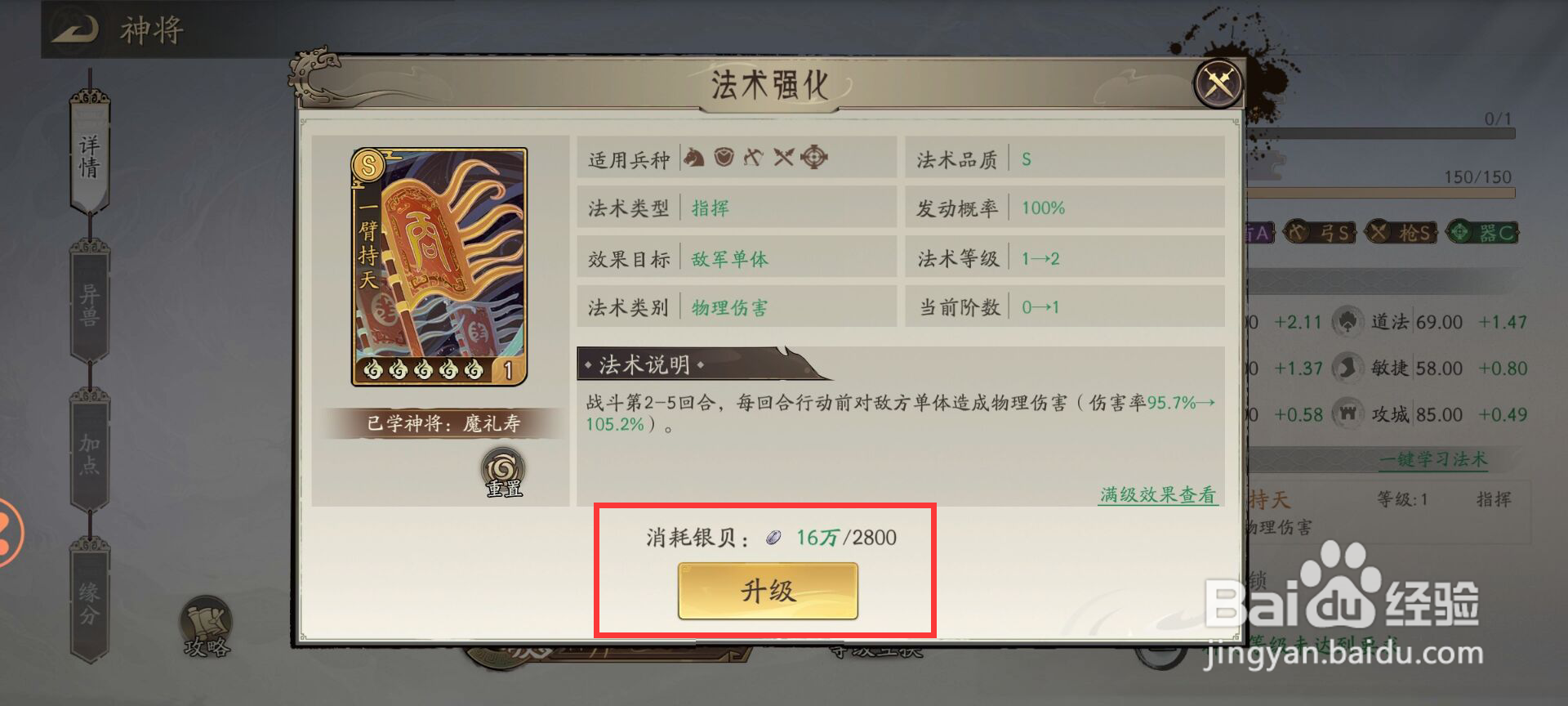Tap the 一臂持天 skill card thumbnail
Screen dimensions: 1568x706
(439, 266)
